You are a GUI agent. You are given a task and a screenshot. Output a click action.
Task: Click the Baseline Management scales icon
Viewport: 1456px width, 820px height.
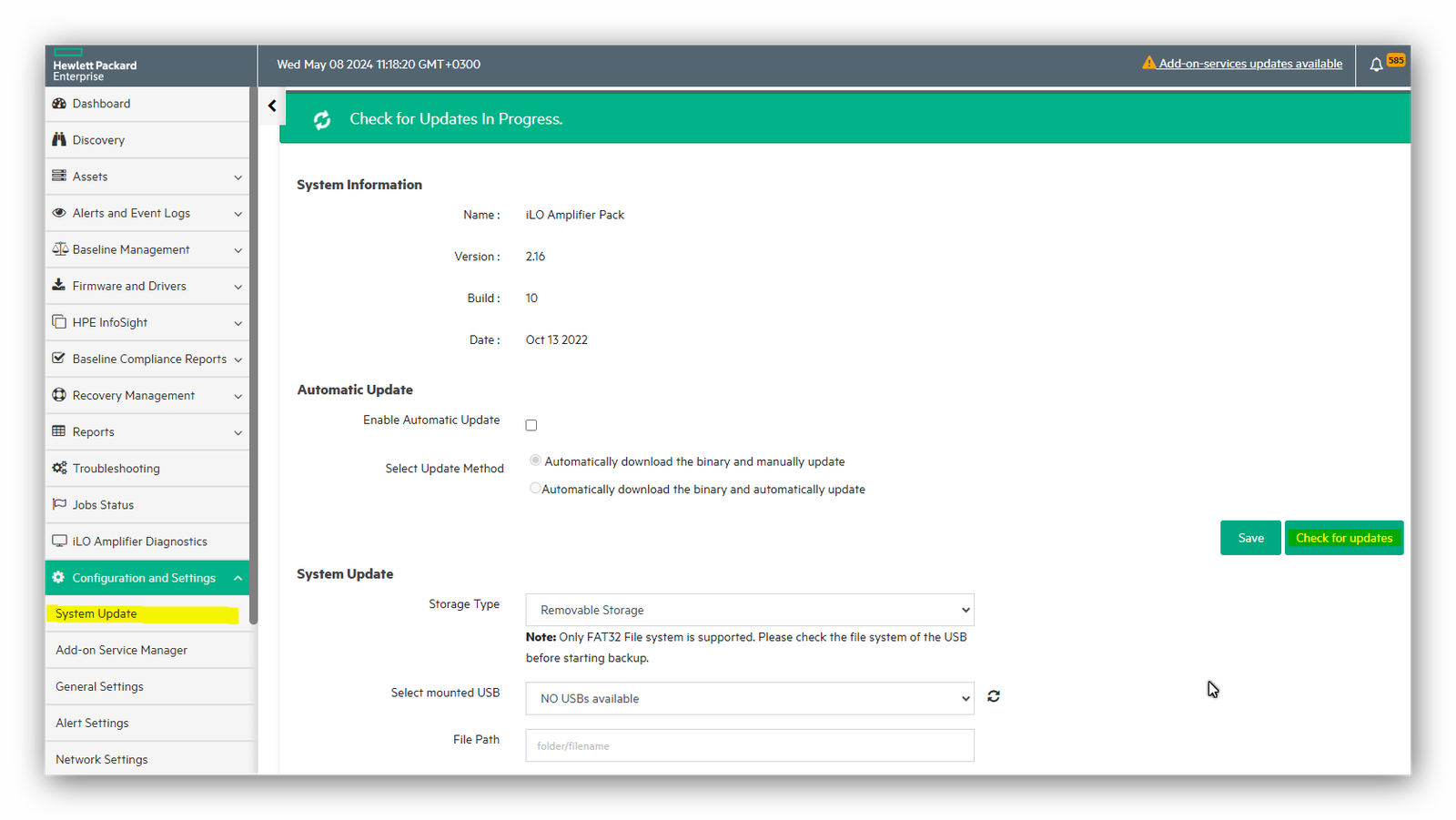click(x=60, y=248)
